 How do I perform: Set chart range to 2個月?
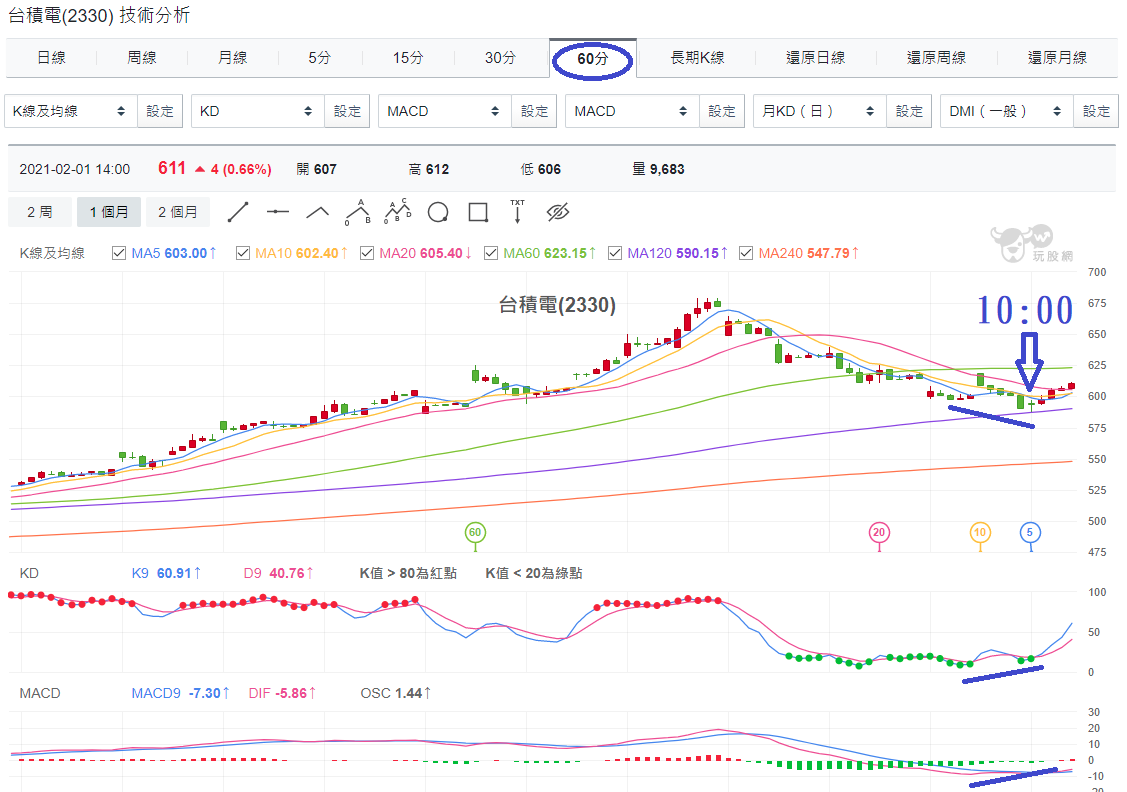178,212
